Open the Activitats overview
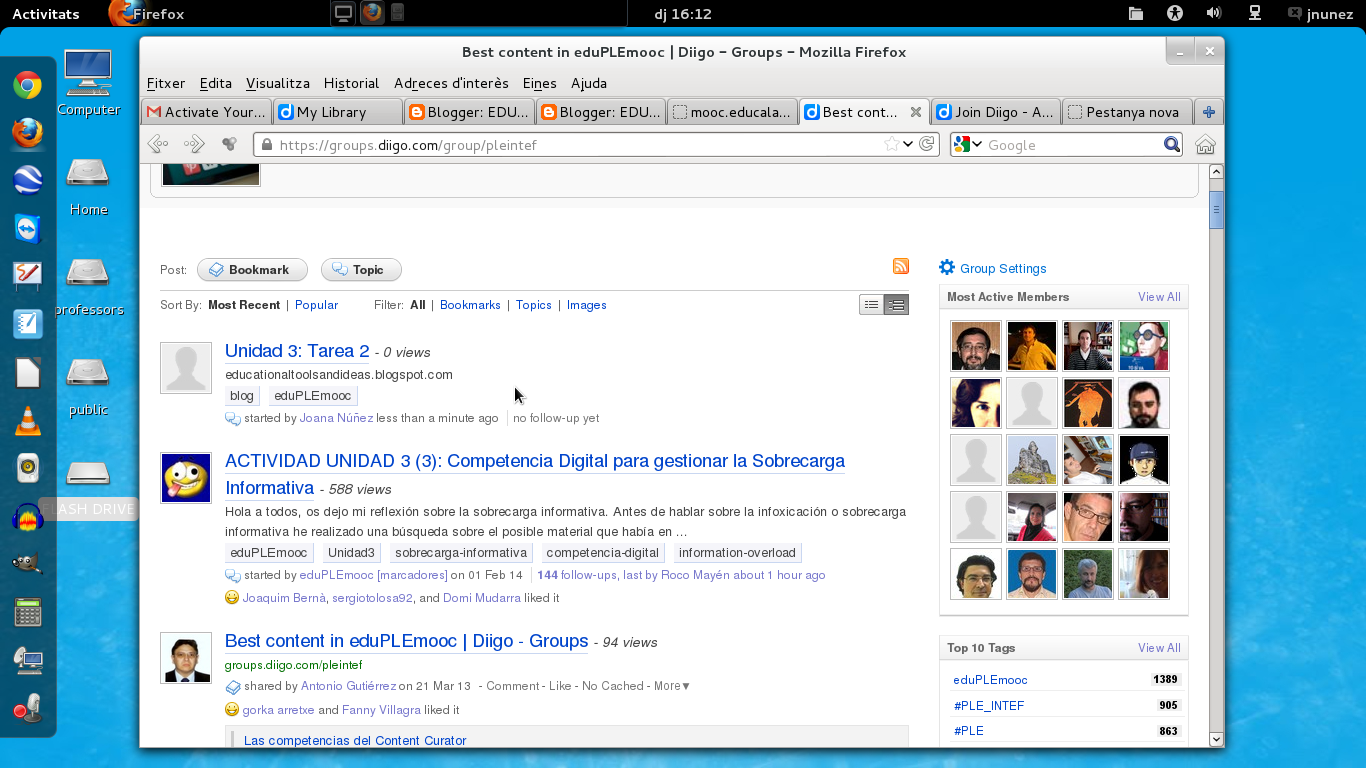The width and height of the screenshot is (1366, 768). pos(45,14)
